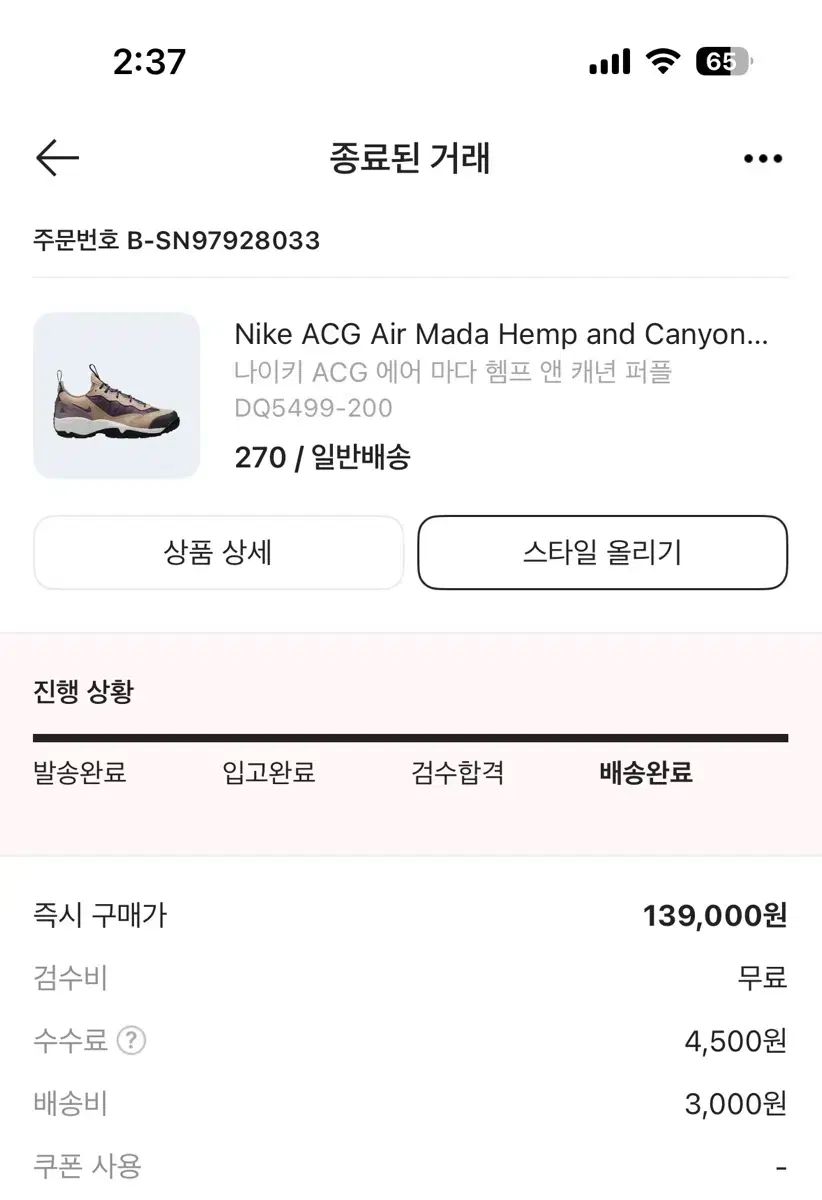Open the Nike ACG Air Mada shoe thumbnail

pyautogui.click(x=117, y=396)
